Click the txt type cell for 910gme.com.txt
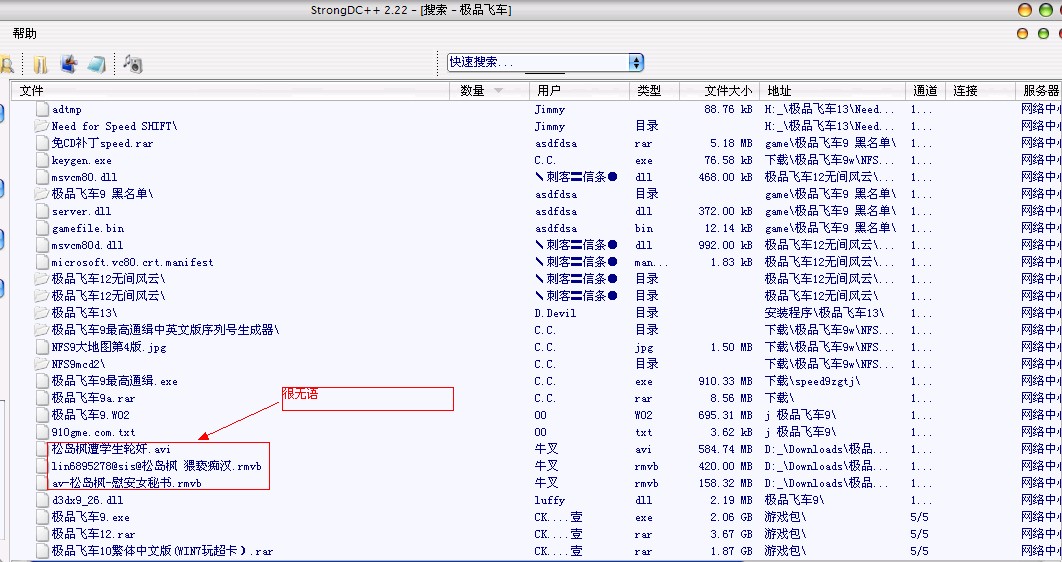Viewport: 1062px width, 562px height. click(x=643, y=431)
